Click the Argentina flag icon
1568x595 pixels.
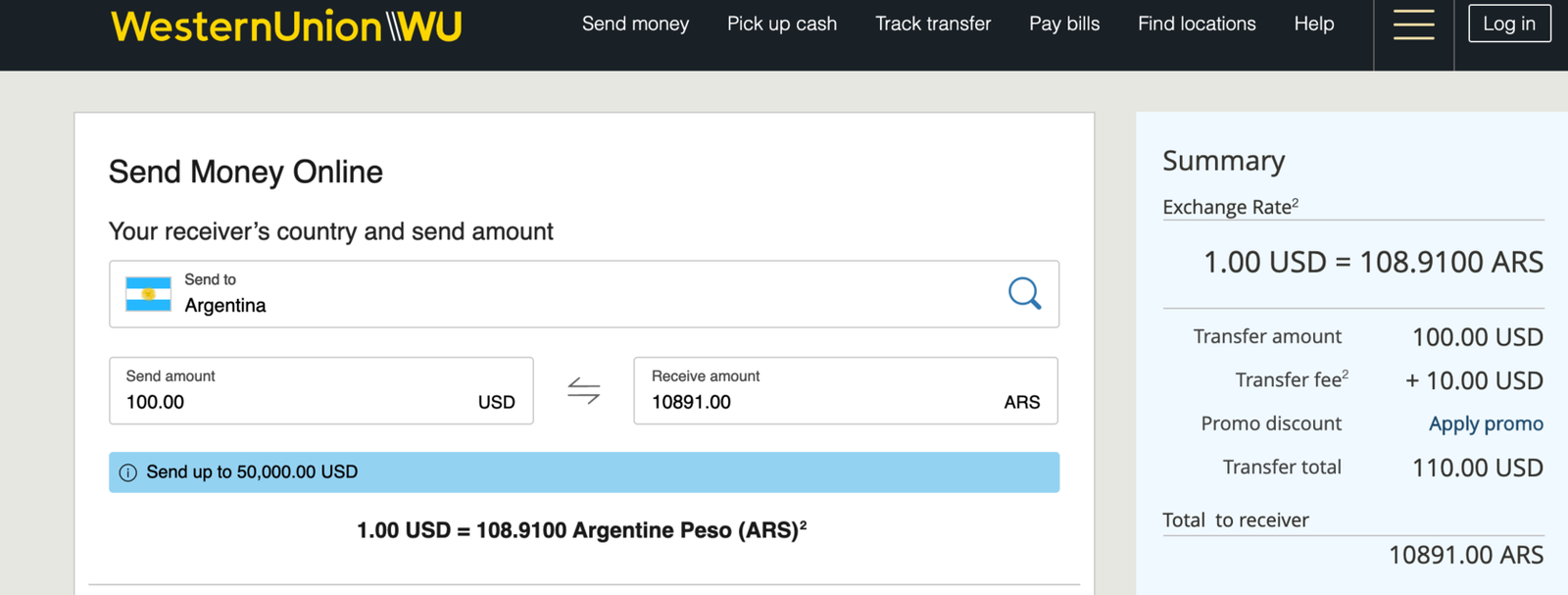point(148,294)
